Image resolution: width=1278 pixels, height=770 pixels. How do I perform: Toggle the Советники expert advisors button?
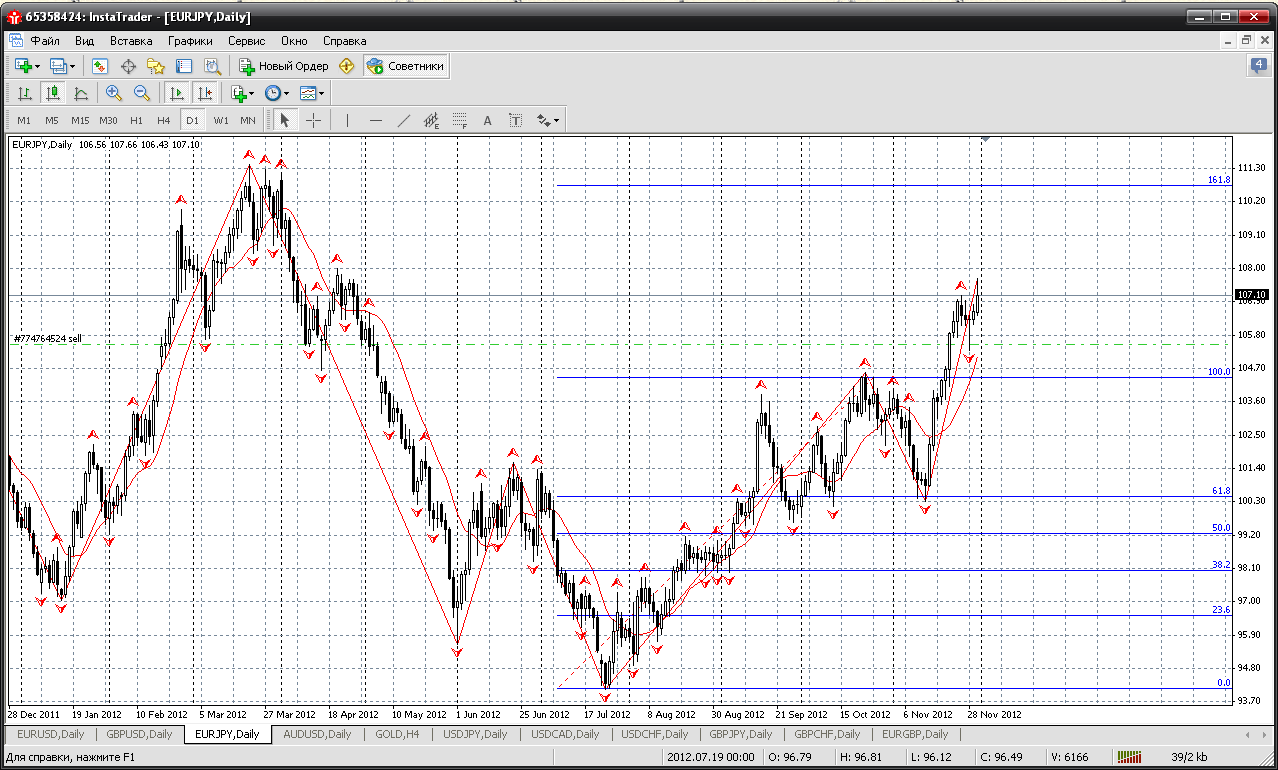406,66
